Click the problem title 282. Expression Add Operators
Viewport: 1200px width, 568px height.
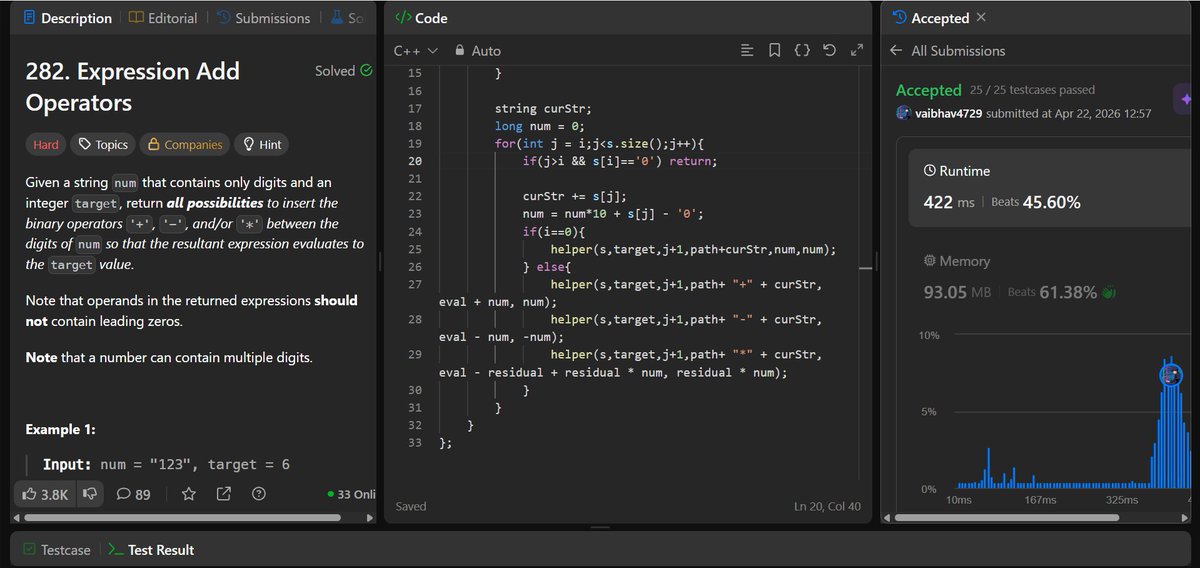coord(132,87)
